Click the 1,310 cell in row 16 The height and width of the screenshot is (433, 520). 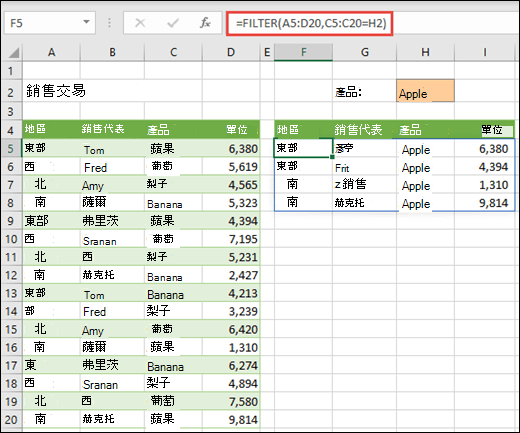point(231,347)
